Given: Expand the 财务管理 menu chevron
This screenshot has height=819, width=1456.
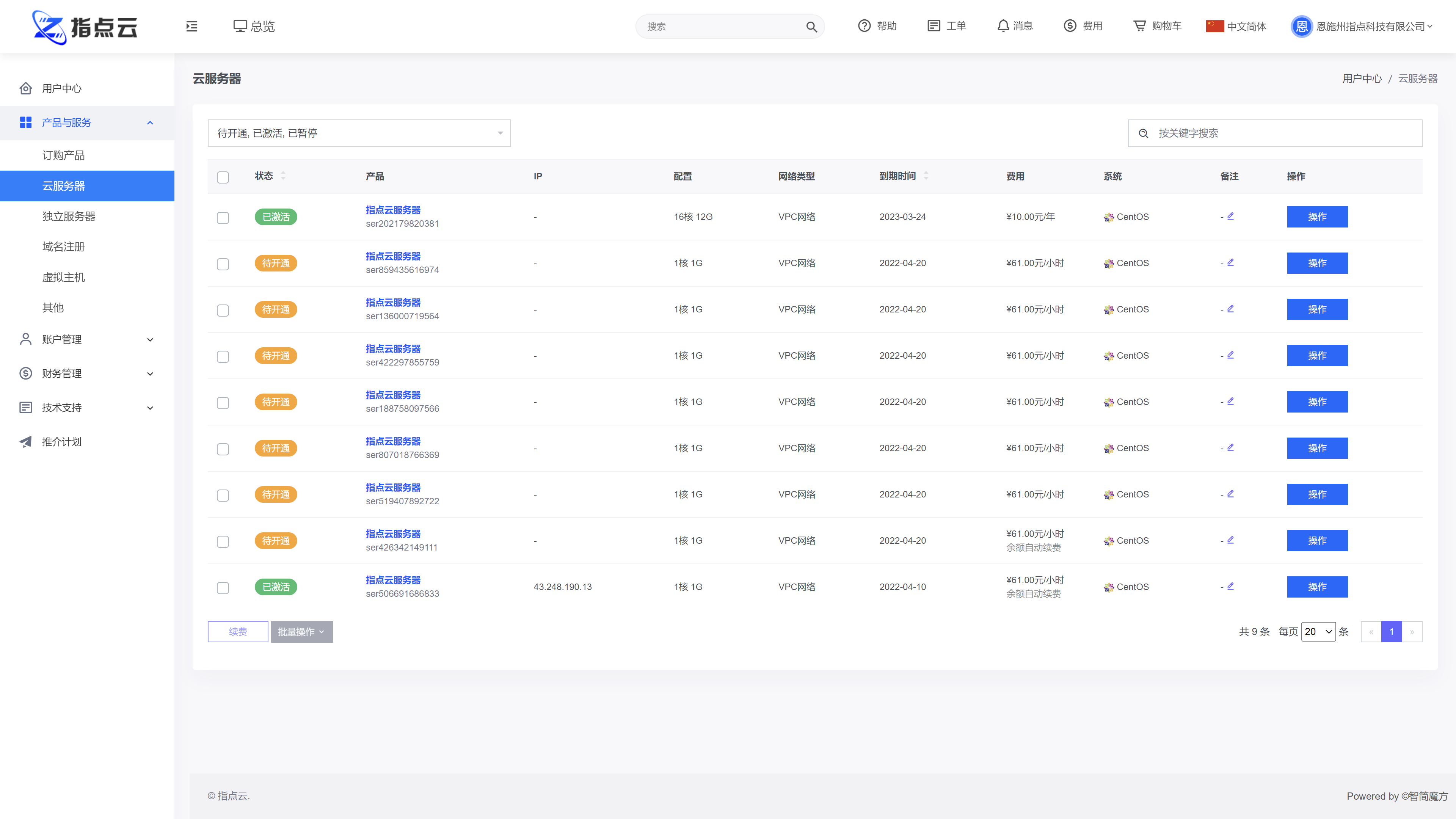Looking at the screenshot, I should point(150,373).
